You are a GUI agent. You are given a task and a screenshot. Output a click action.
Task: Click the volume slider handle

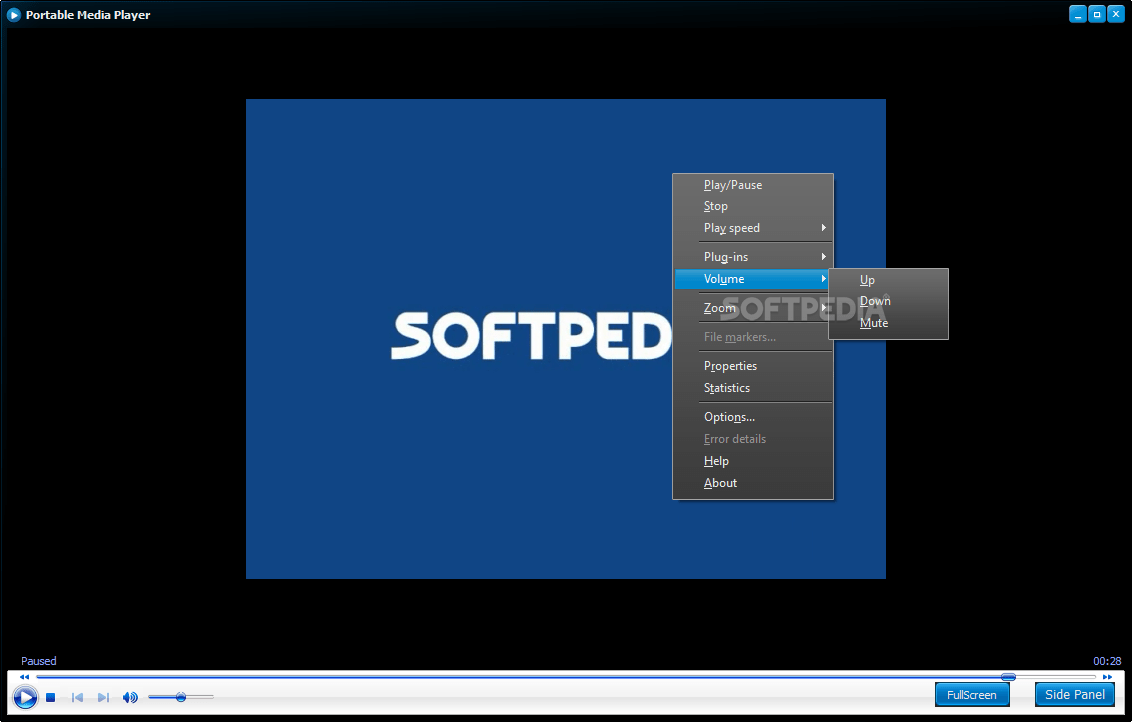point(180,697)
